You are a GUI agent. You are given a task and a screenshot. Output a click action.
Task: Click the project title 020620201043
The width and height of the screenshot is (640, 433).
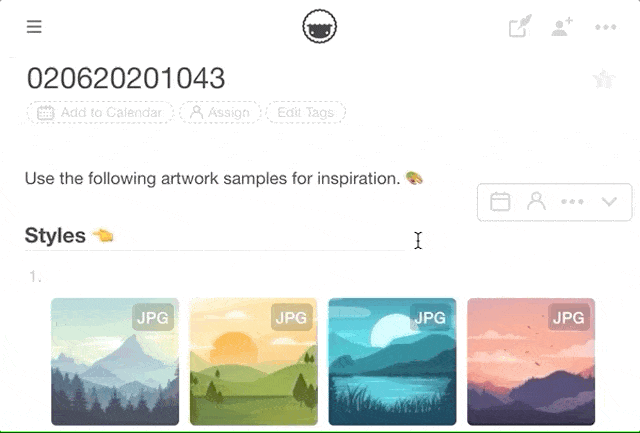coord(126,78)
